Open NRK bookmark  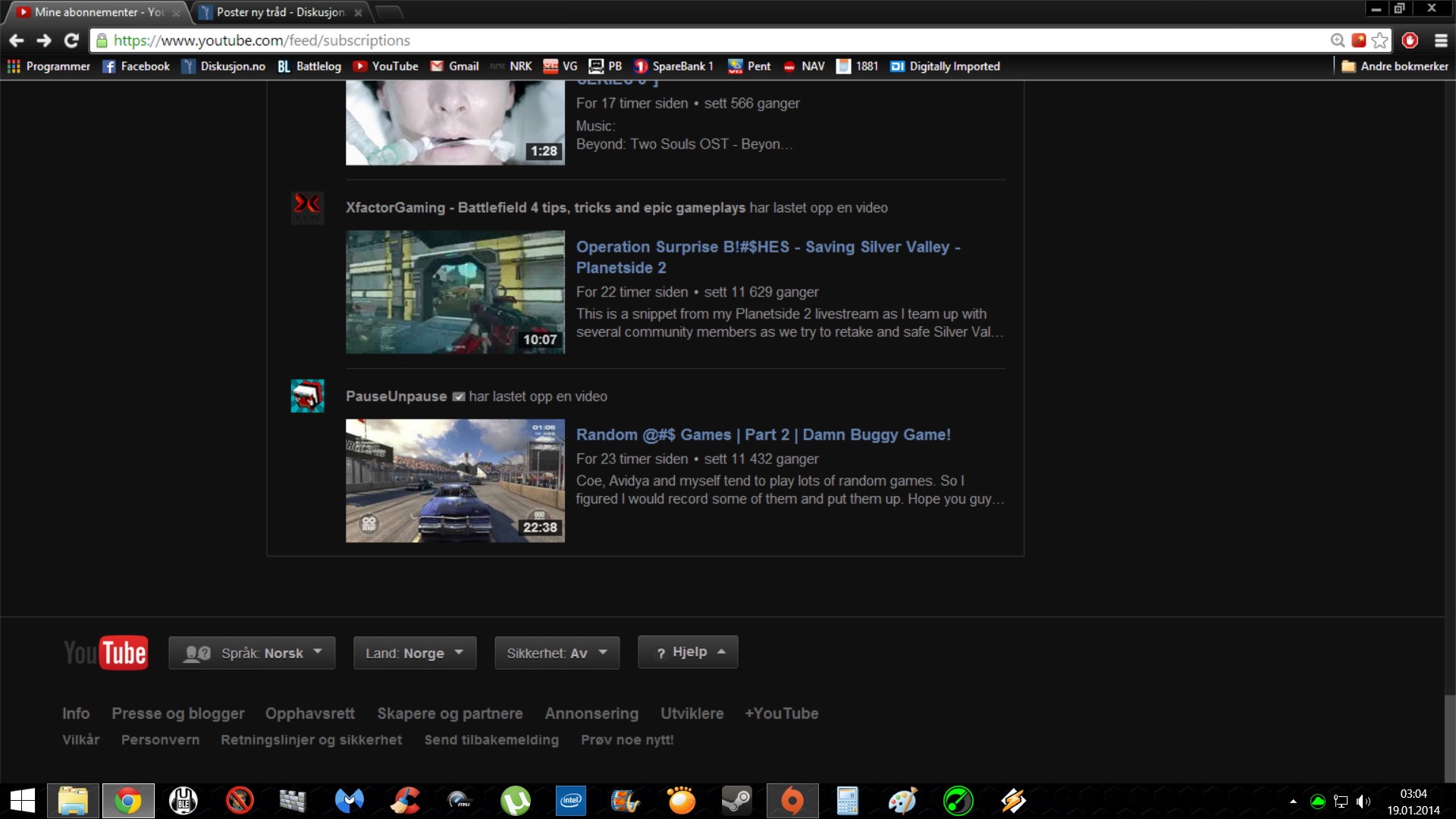point(511,66)
